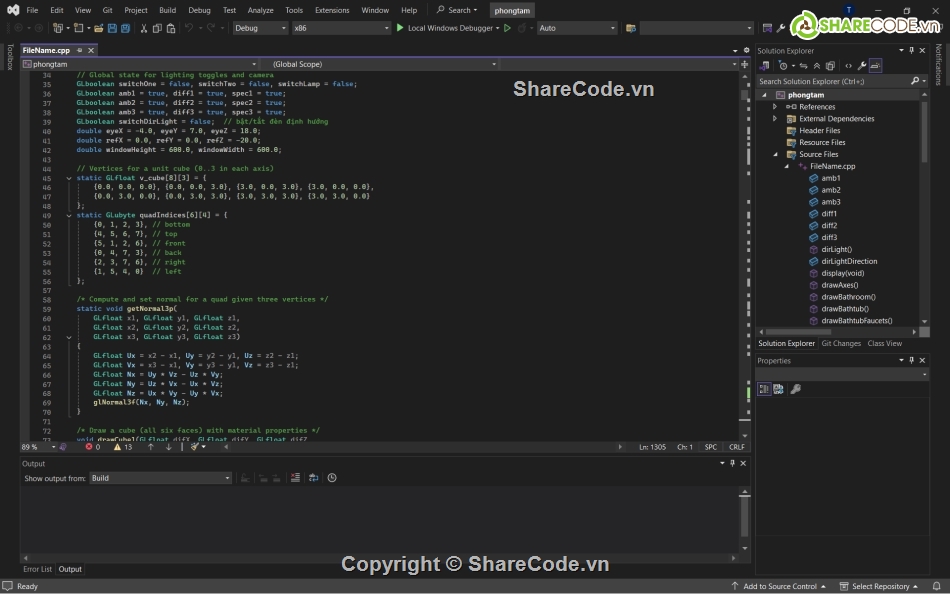Screen dimensions: 950x594
Task: Click the warnings count indicator showing 13
Action: (x=123, y=447)
